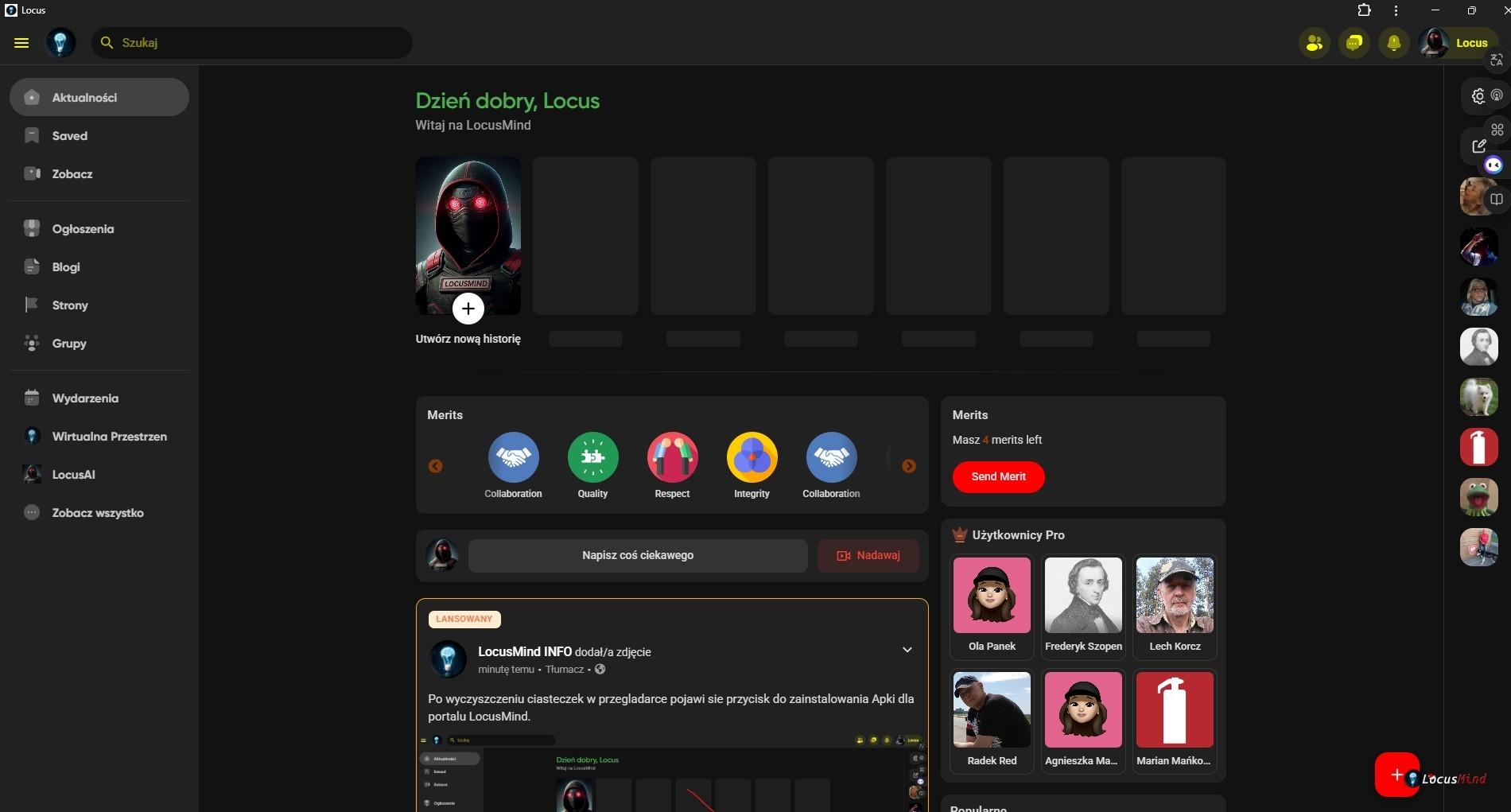Open the settings gear icon
This screenshot has width=1511, height=812.
[1478, 96]
